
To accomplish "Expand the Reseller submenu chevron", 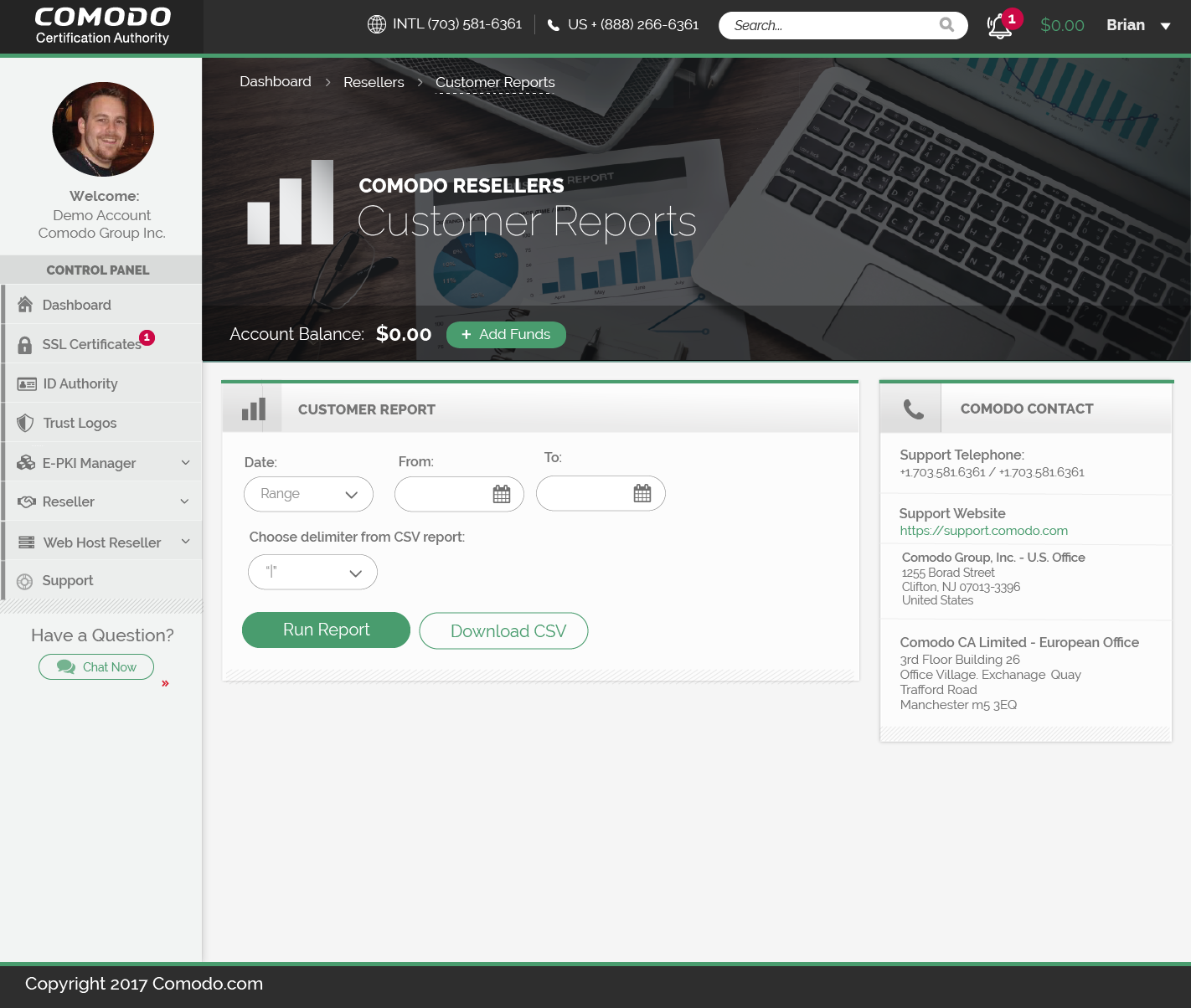I will click(184, 501).
